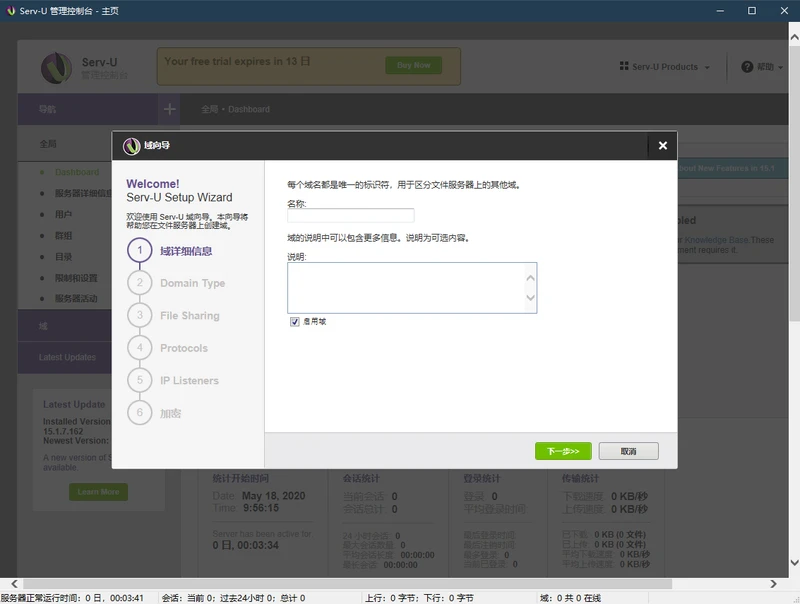Open the Serv-U Products dropdown

click(x=665, y=67)
